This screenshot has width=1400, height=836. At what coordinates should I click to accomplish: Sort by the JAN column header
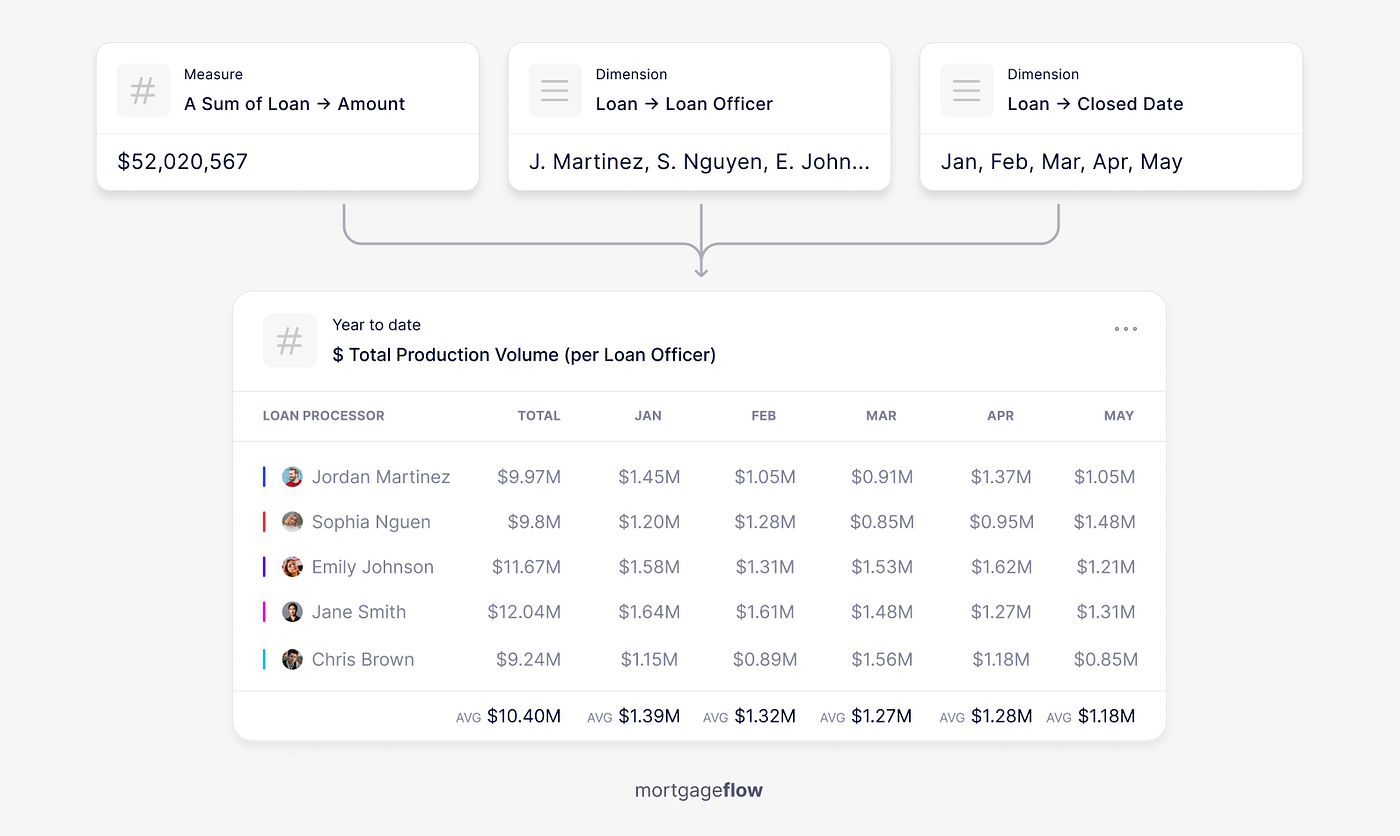coord(648,416)
